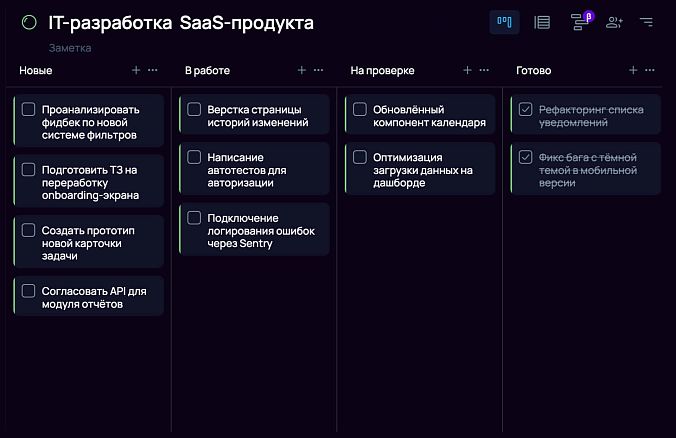Image resolution: width=676 pixels, height=438 pixels.
Task: Click the add participants icon
Action: 614,22
